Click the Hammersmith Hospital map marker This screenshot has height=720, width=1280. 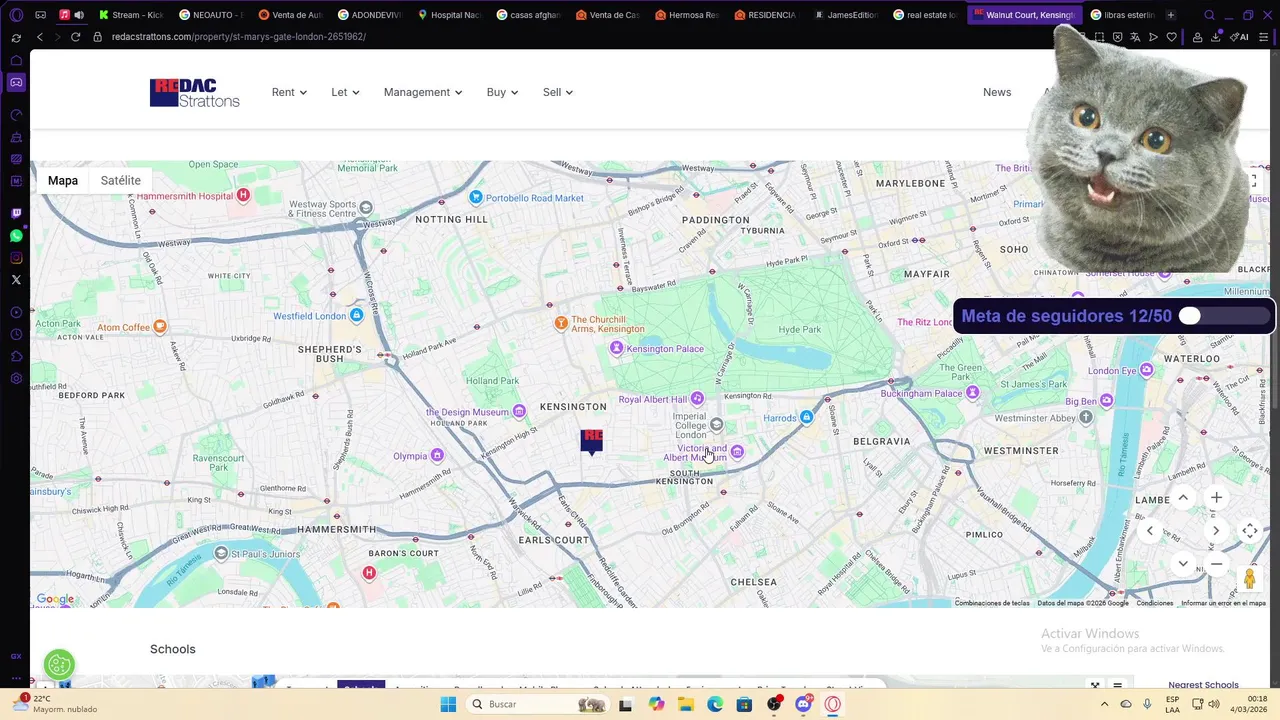pos(243,195)
